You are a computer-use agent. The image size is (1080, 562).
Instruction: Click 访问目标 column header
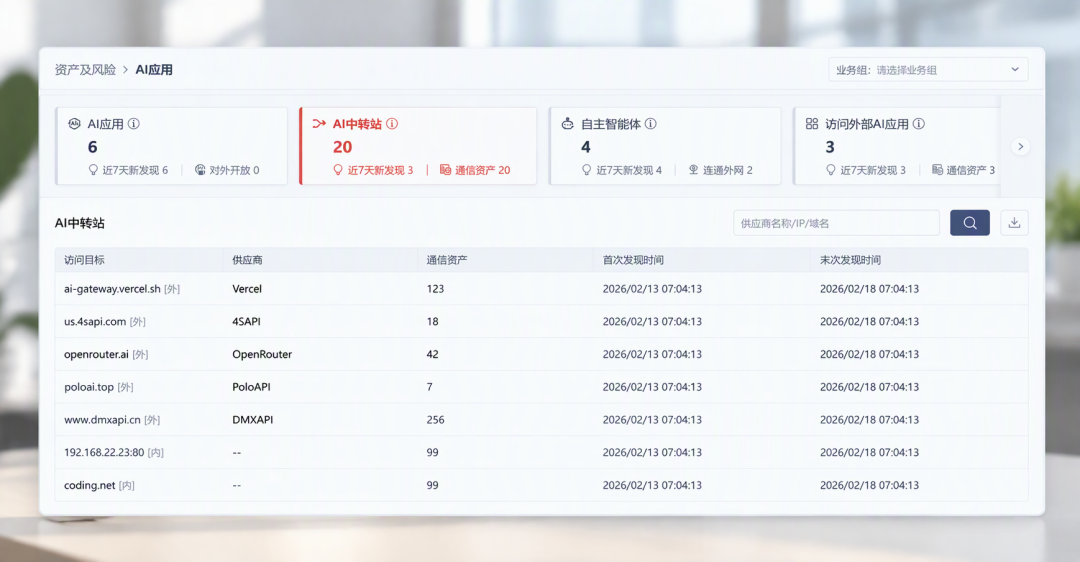click(84, 260)
